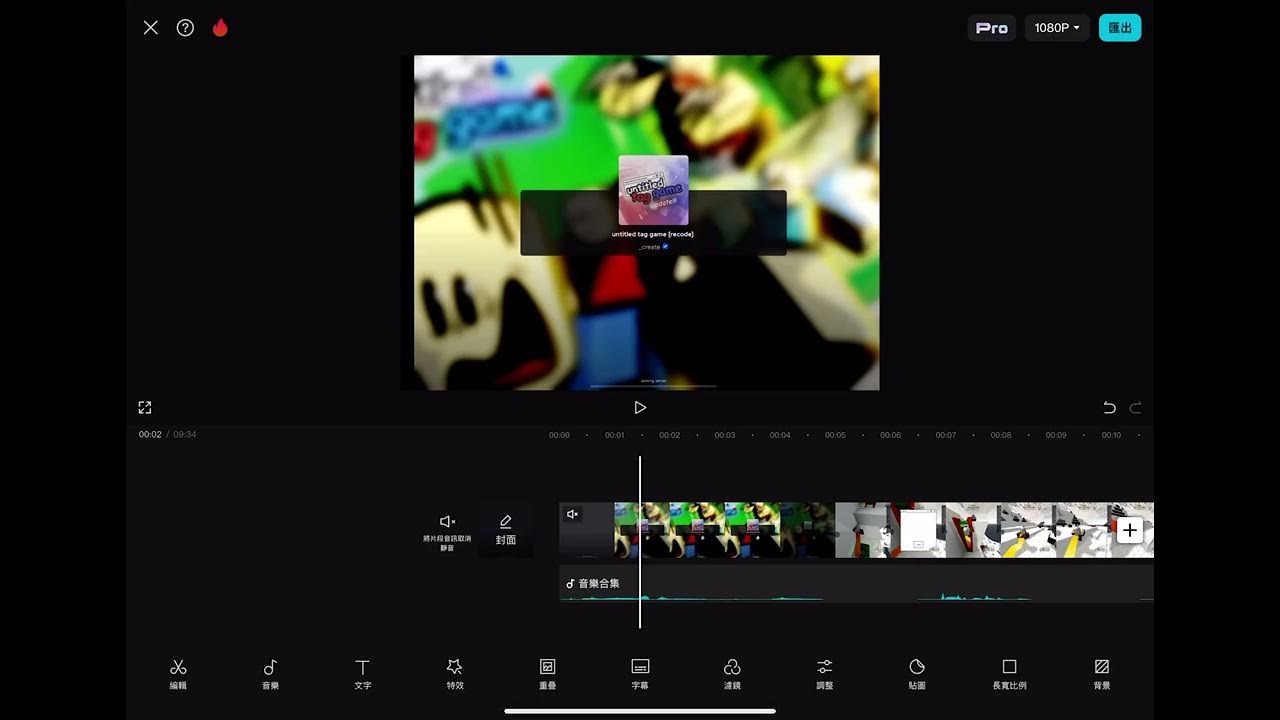Redo the last undone edit
Screen dimensions: 1280x720
tap(1135, 407)
